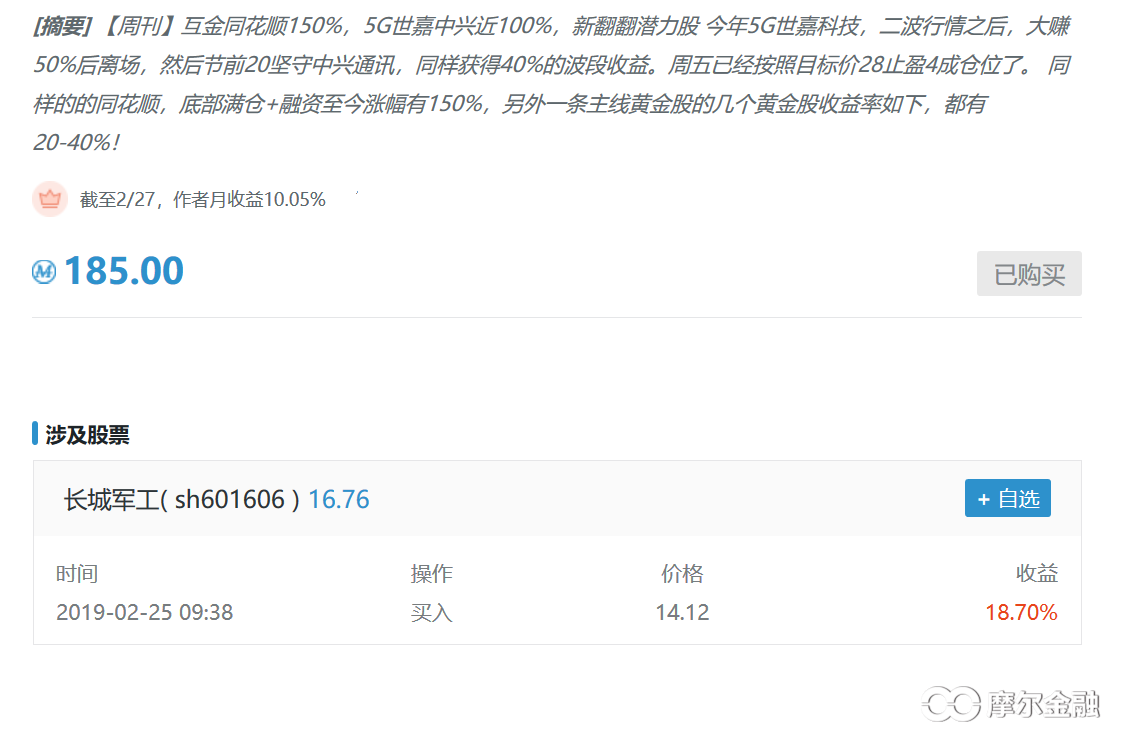Click the 价格 column header
The height and width of the screenshot is (747, 1122).
(x=682, y=574)
